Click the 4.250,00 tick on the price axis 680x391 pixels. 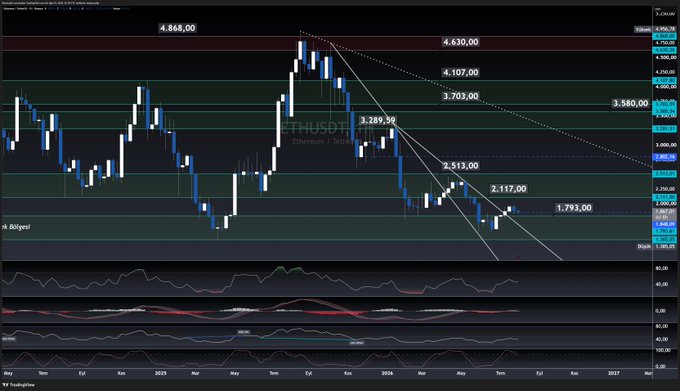pos(665,72)
